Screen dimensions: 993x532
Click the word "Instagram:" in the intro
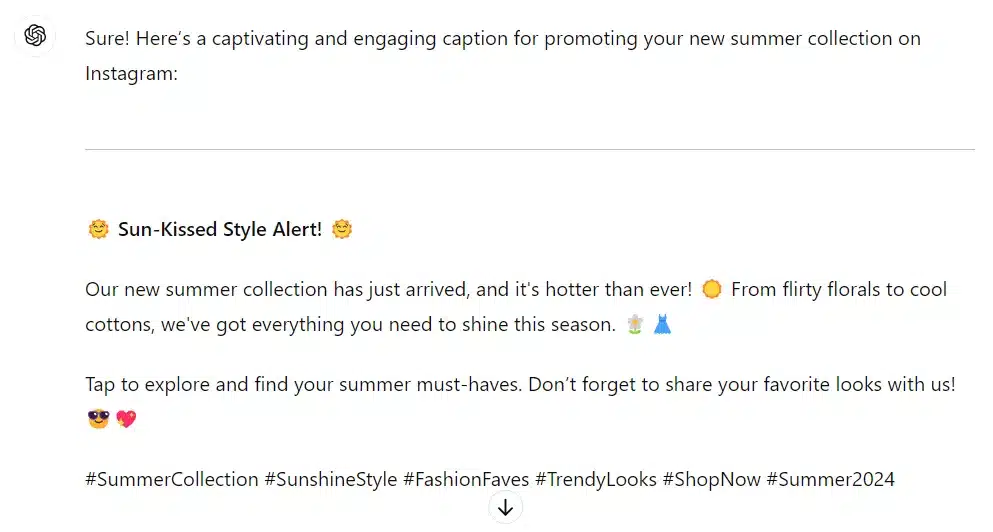[x=131, y=73]
